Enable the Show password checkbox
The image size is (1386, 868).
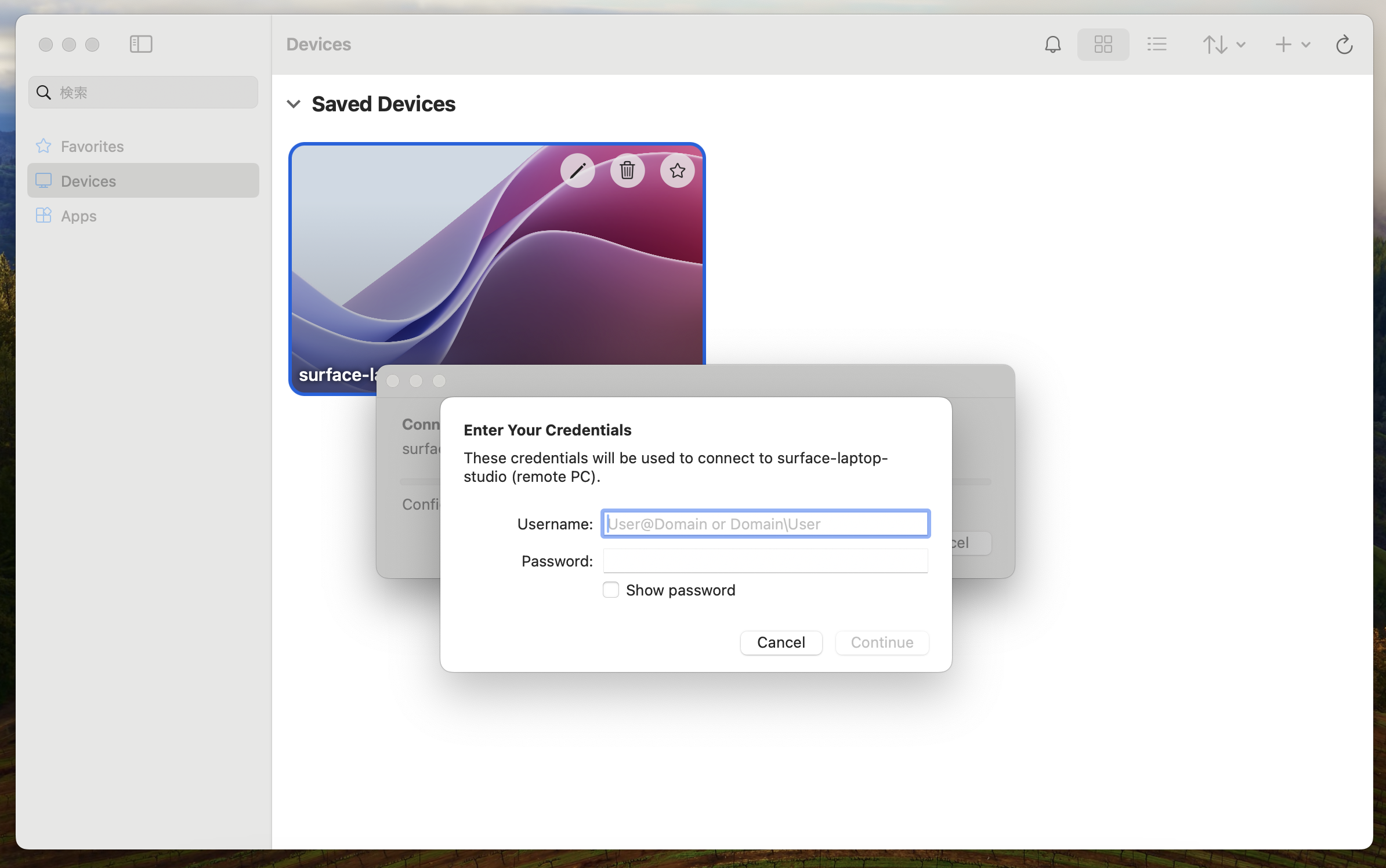click(611, 590)
